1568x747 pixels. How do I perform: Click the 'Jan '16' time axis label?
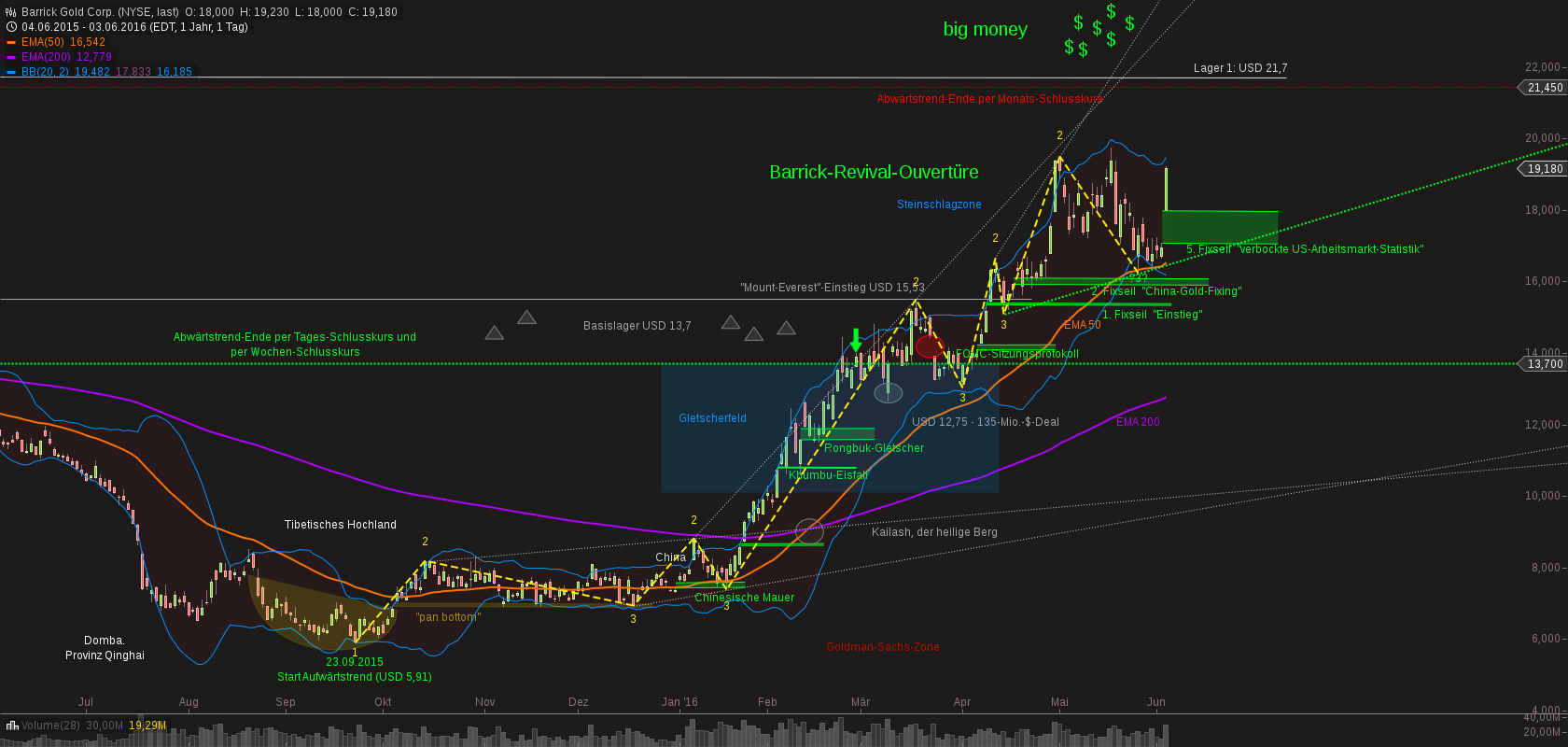679,702
